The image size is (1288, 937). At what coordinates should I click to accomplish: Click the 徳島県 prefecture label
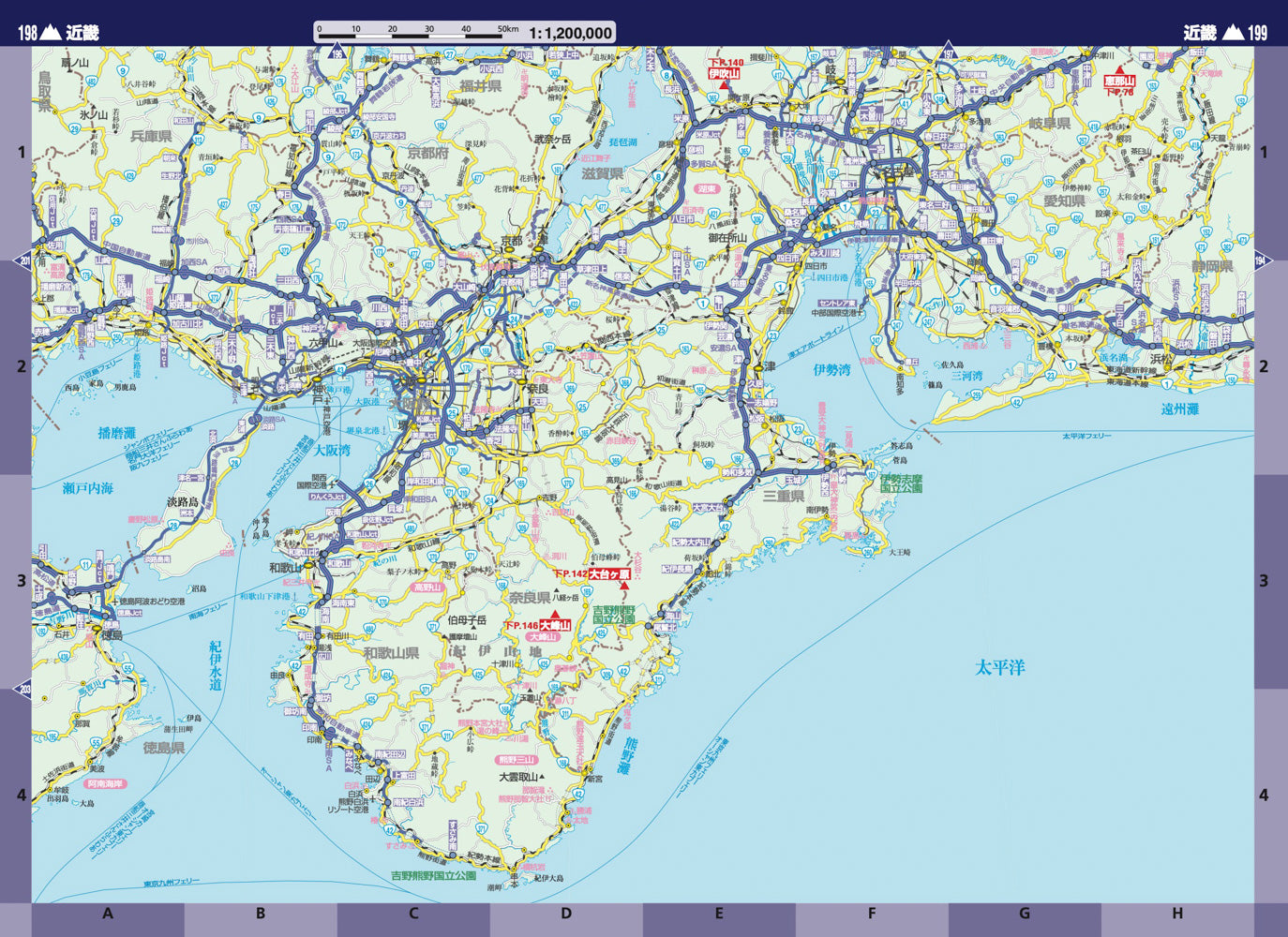tap(164, 748)
